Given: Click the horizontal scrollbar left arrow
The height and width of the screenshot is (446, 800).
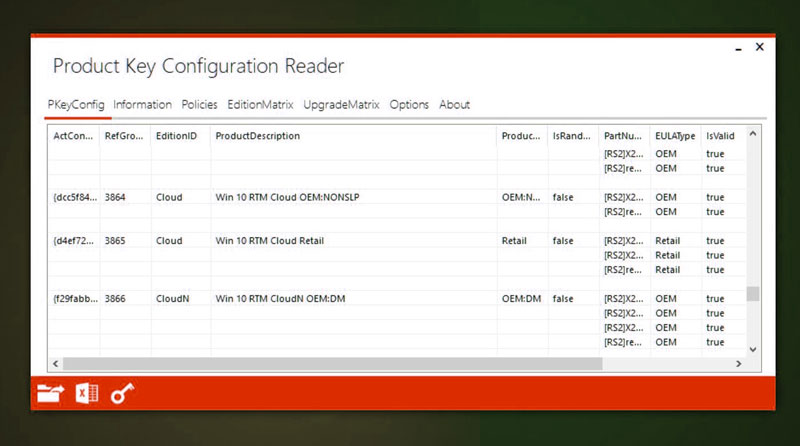Looking at the screenshot, I should [x=54, y=363].
